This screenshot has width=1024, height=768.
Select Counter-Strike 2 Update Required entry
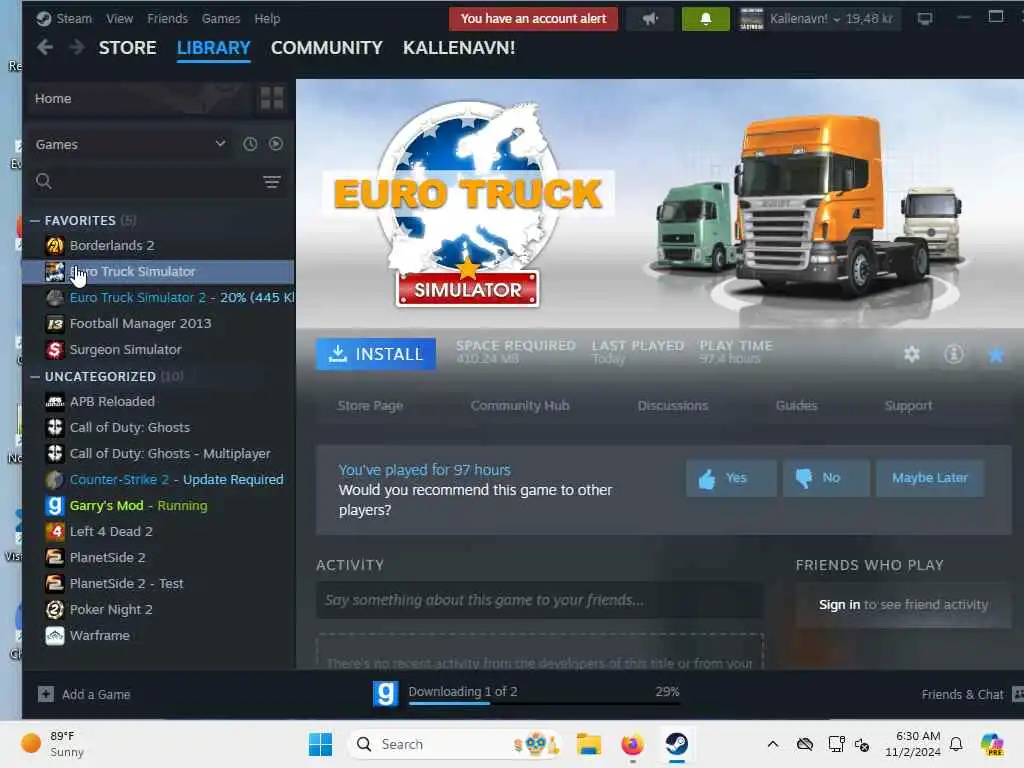pyautogui.click(x=158, y=479)
